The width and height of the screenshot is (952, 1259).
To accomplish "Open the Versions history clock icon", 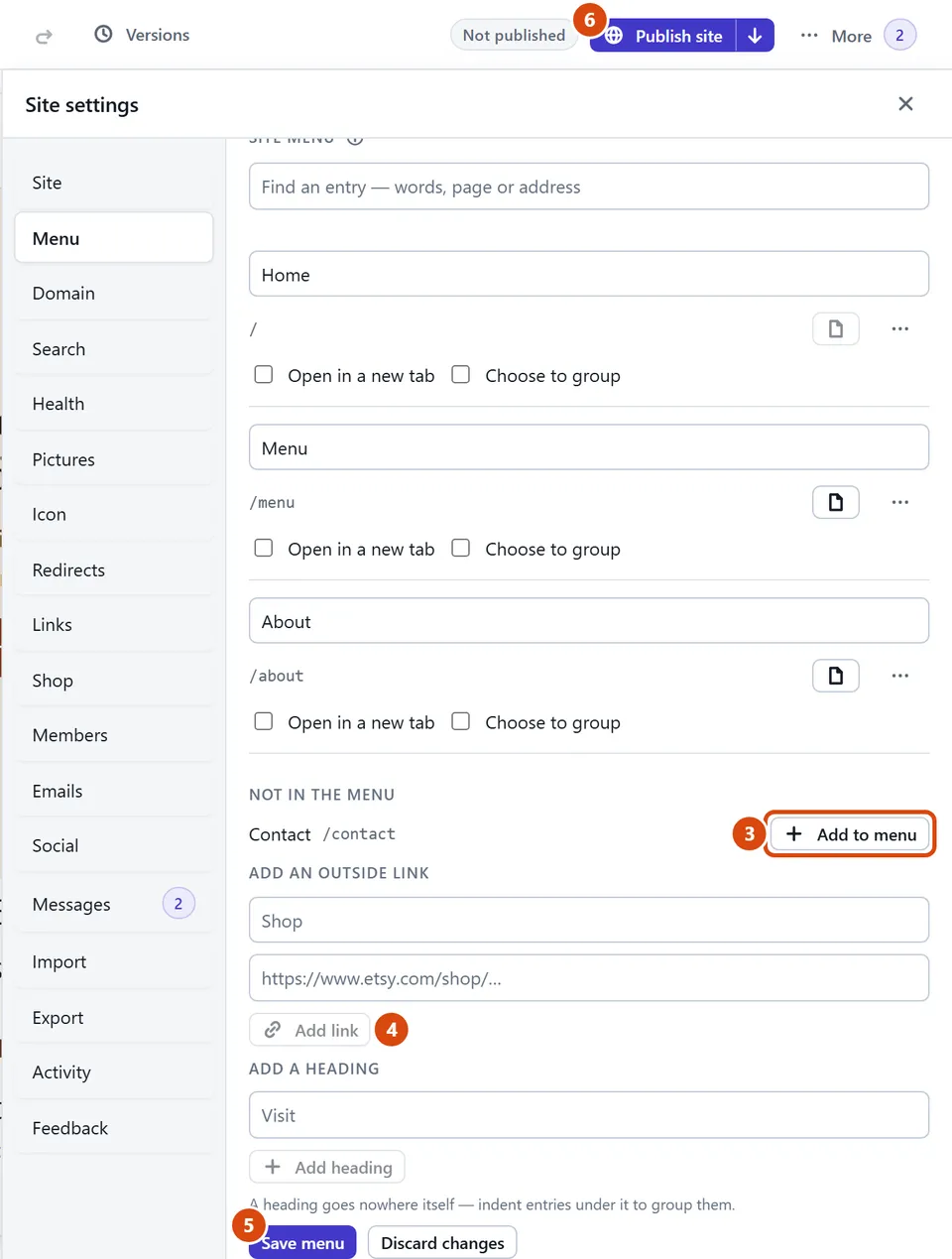I will [x=103, y=35].
